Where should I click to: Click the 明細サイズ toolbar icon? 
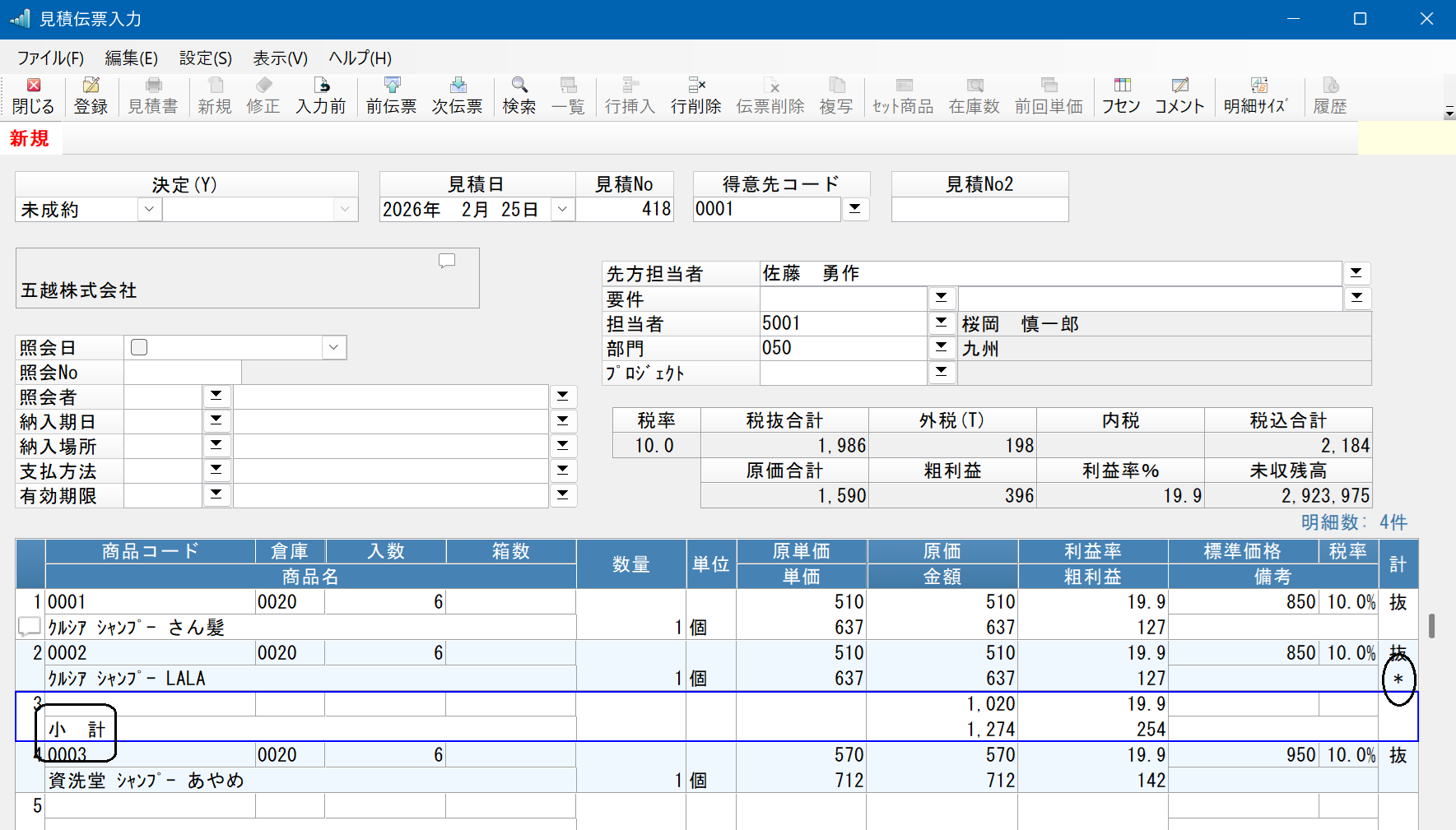tap(1256, 96)
